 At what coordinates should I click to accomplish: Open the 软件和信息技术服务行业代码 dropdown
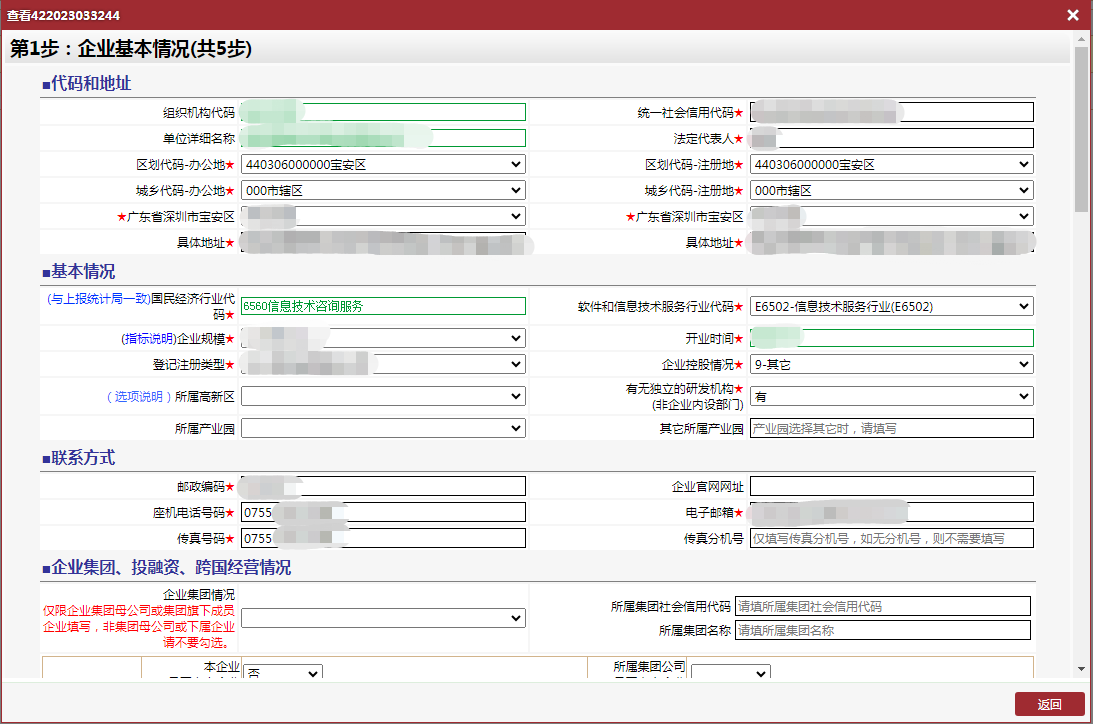[x=891, y=306]
